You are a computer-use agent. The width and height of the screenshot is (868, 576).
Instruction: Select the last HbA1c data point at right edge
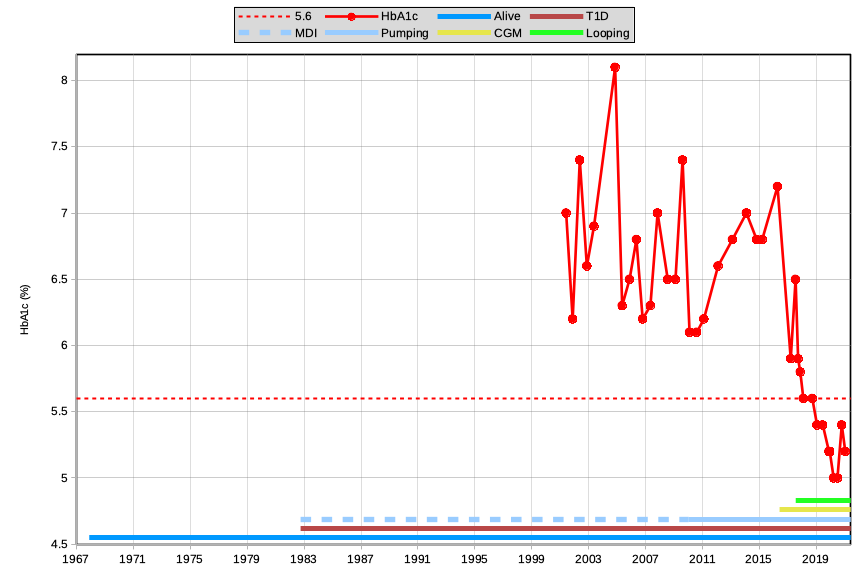click(x=845, y=452)
